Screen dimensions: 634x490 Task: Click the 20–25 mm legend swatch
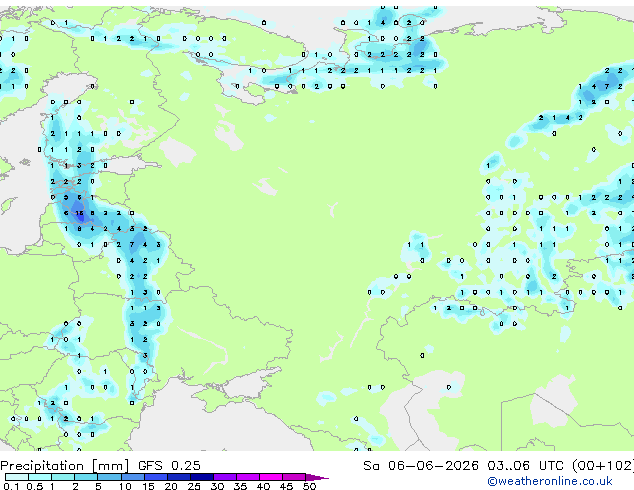coord(178,477)
